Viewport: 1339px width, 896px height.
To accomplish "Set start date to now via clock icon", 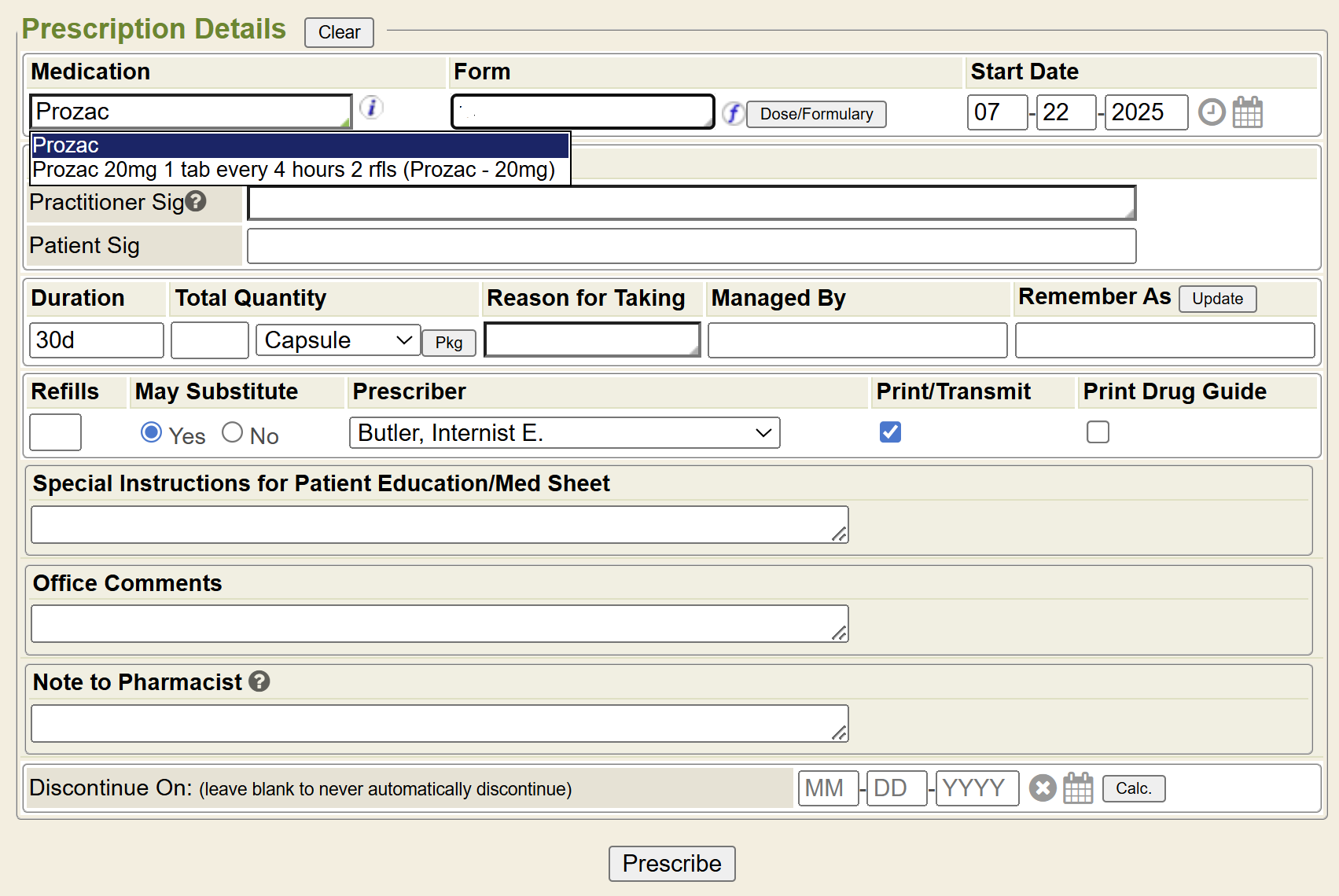I will click(1212, 112).
